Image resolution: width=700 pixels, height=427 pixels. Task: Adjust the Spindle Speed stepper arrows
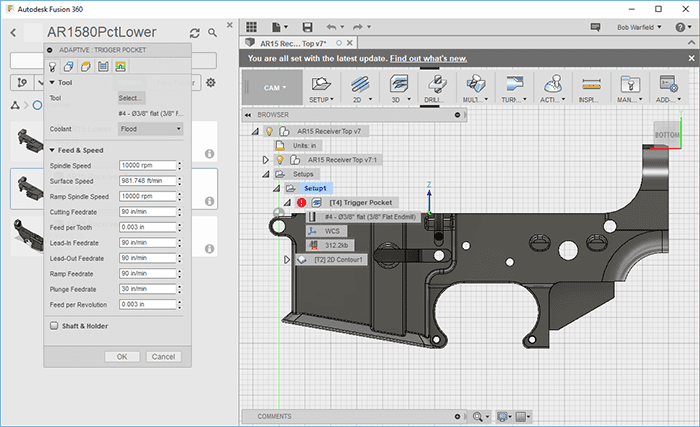tap(179, 165)
